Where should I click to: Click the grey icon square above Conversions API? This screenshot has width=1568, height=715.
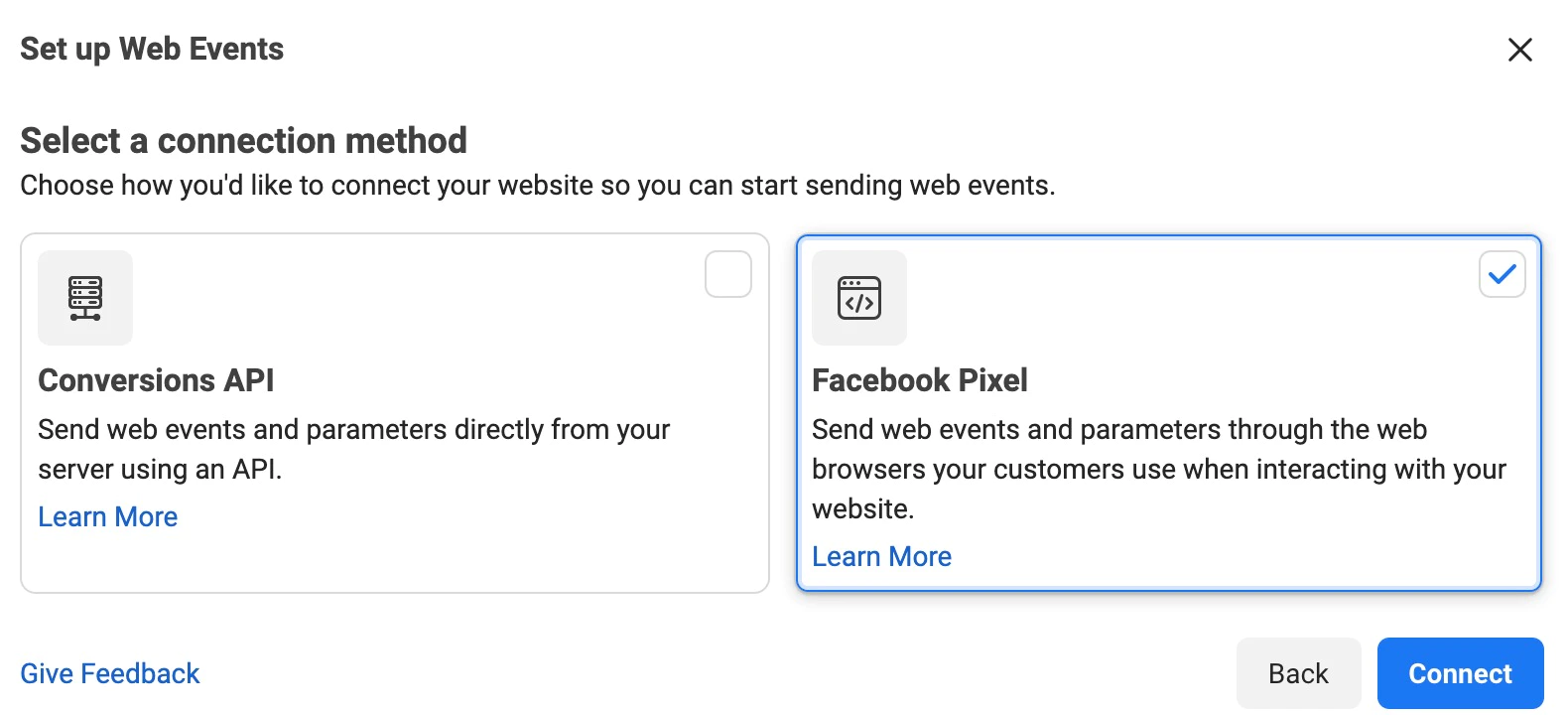click(84, 297)
